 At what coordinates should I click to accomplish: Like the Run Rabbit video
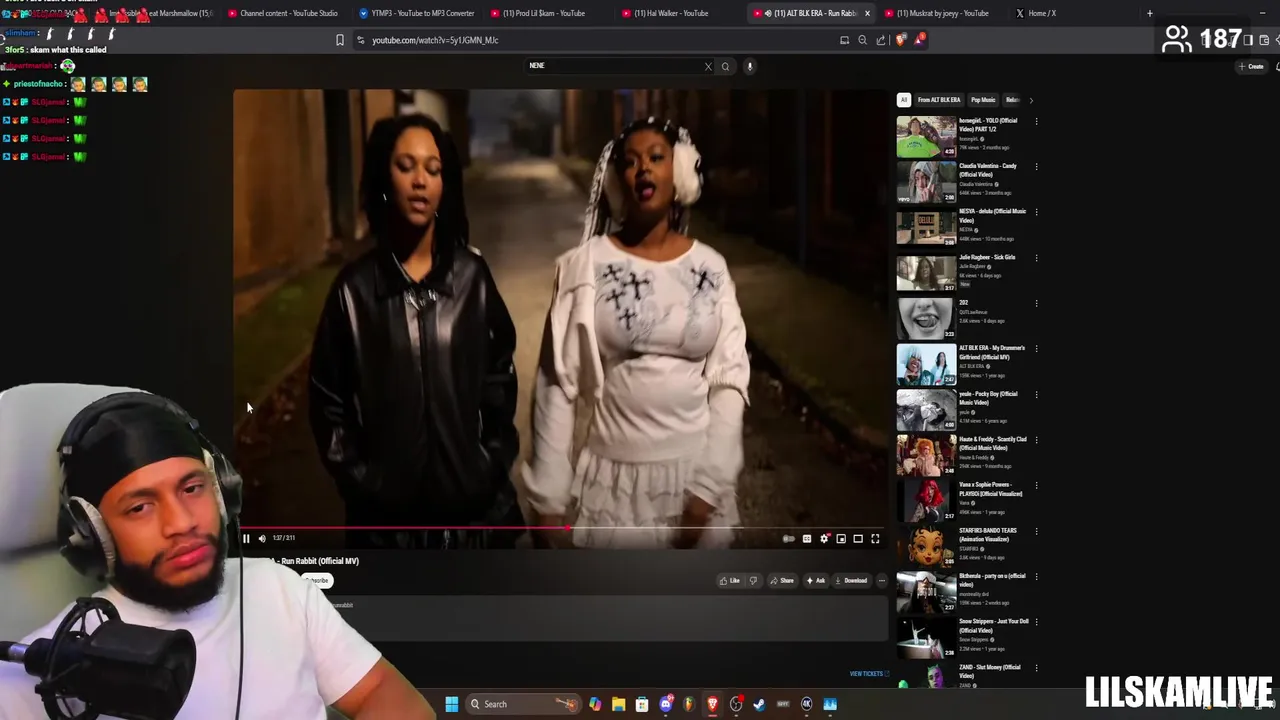point(730,580)
